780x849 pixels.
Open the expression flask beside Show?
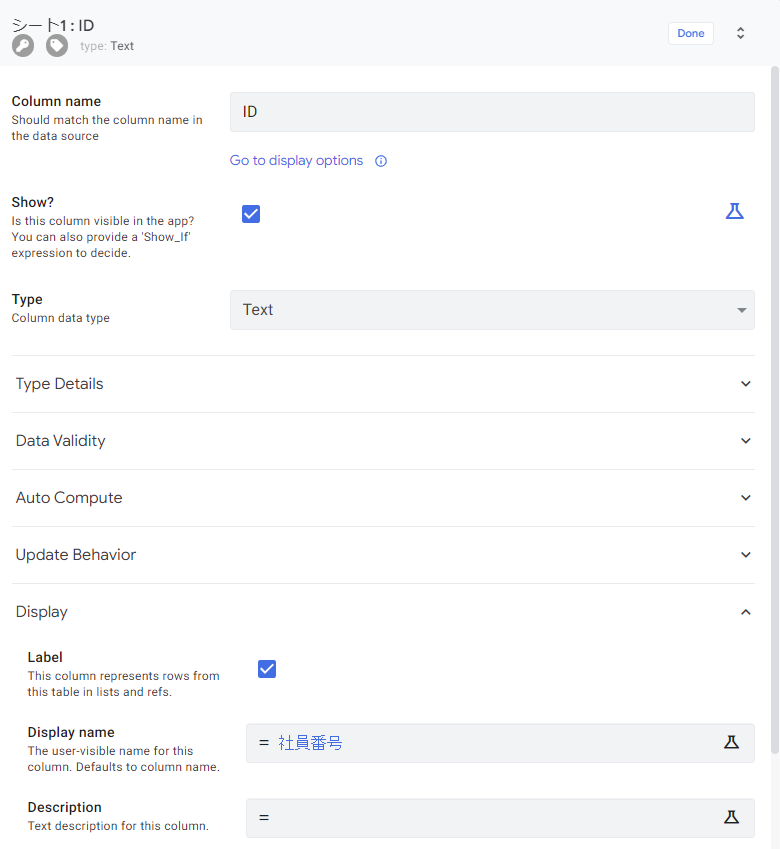(x=735, y=211)
